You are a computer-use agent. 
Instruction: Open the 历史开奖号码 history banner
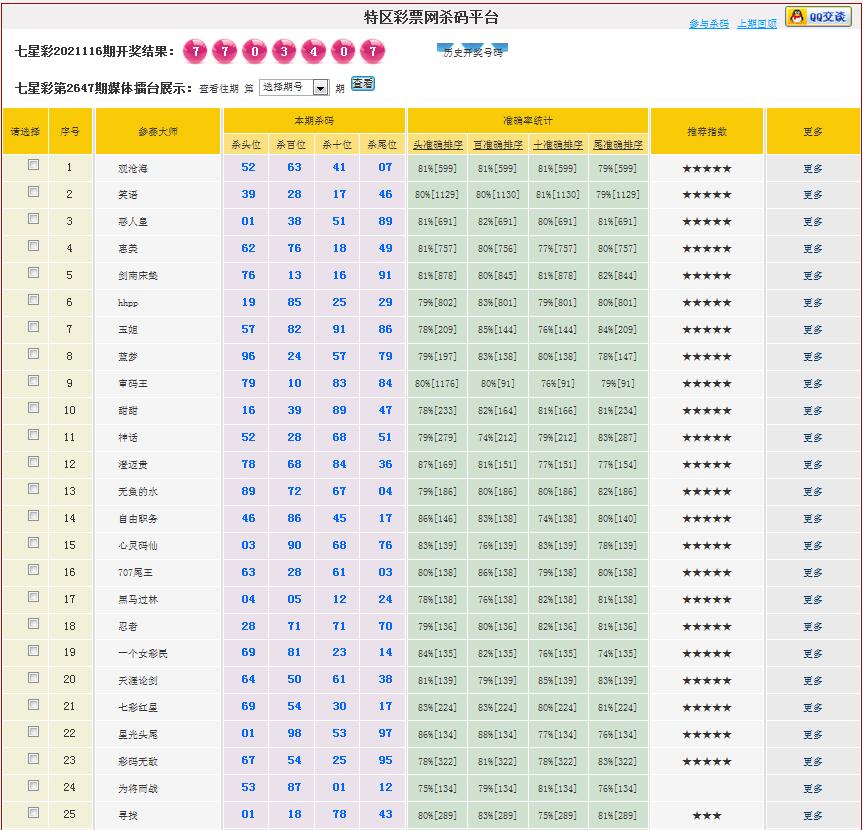pyautogui.click(x=472, y=51)
